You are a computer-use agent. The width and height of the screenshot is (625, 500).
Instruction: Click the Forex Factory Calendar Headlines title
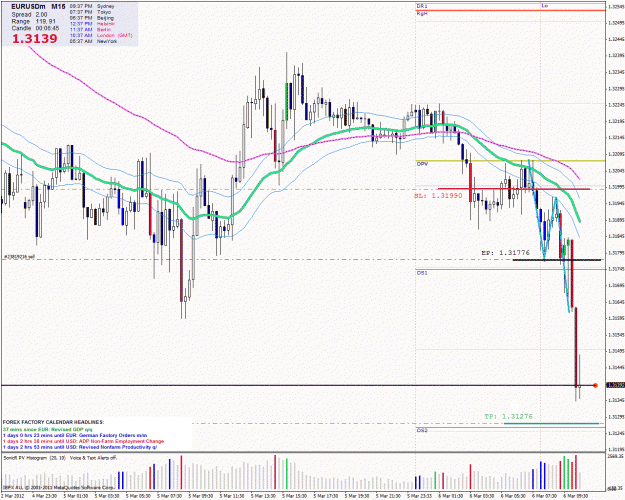[53, 422]
